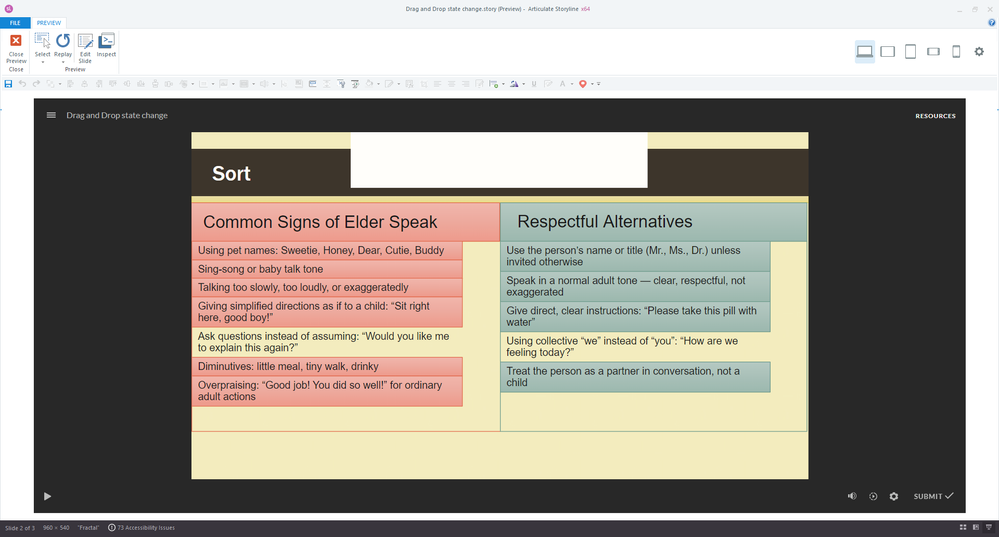The width and height of the screenshot is (999, 537).
Task: Click the playback speed icon in the player
Action: (873, 496)
